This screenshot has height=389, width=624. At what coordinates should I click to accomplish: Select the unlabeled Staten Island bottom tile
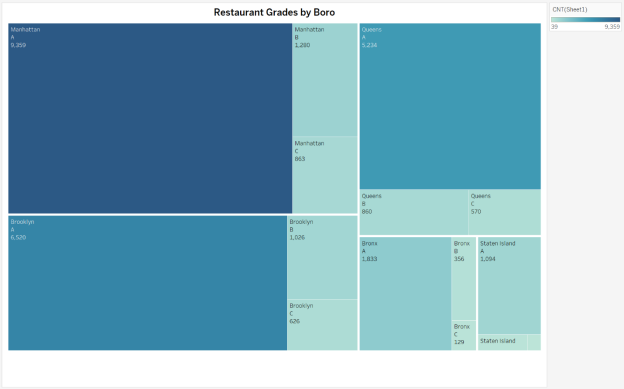(x=503, y=342)
